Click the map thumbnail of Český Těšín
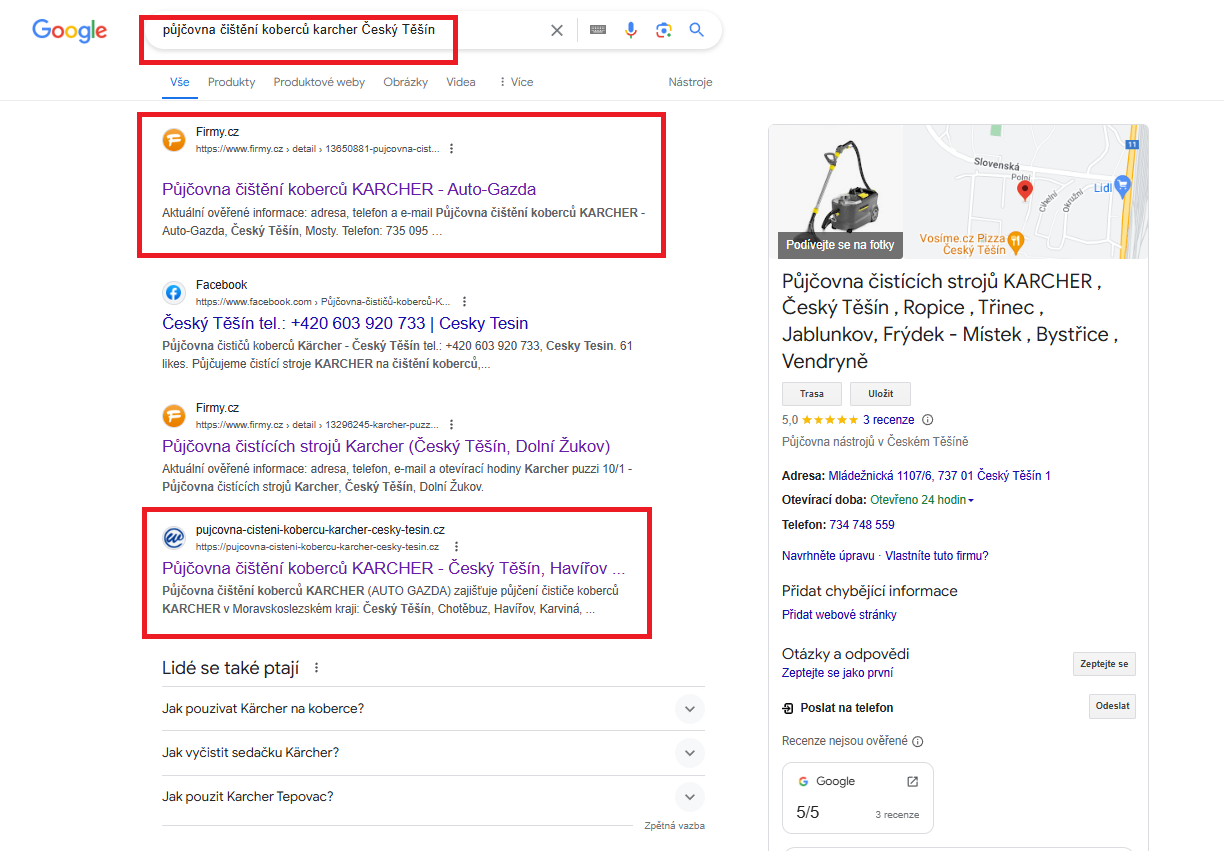The height and width of the screenshot is (851, 1224). pyautogui.click(x=1025, y=192)
